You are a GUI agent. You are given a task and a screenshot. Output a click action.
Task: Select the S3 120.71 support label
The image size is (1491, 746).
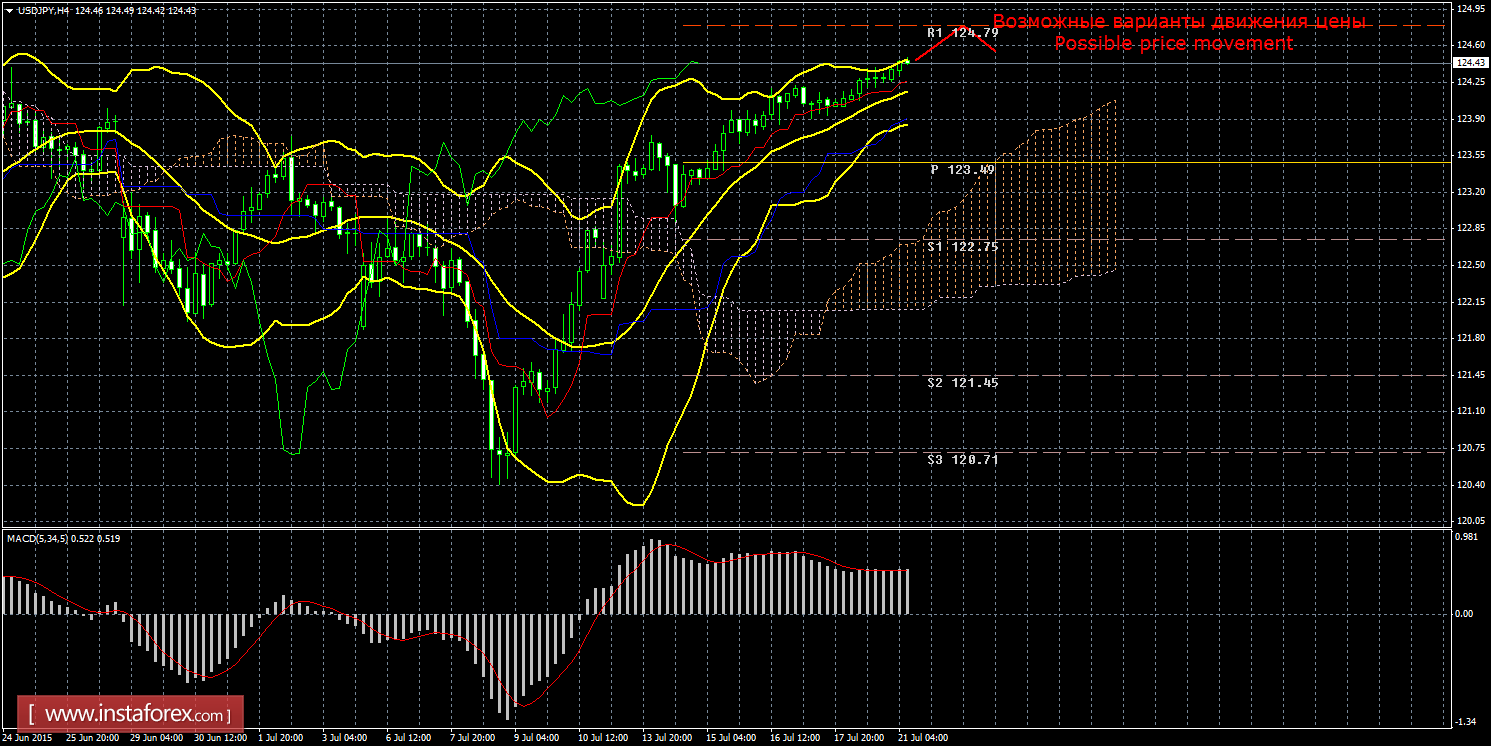point(962,460)
